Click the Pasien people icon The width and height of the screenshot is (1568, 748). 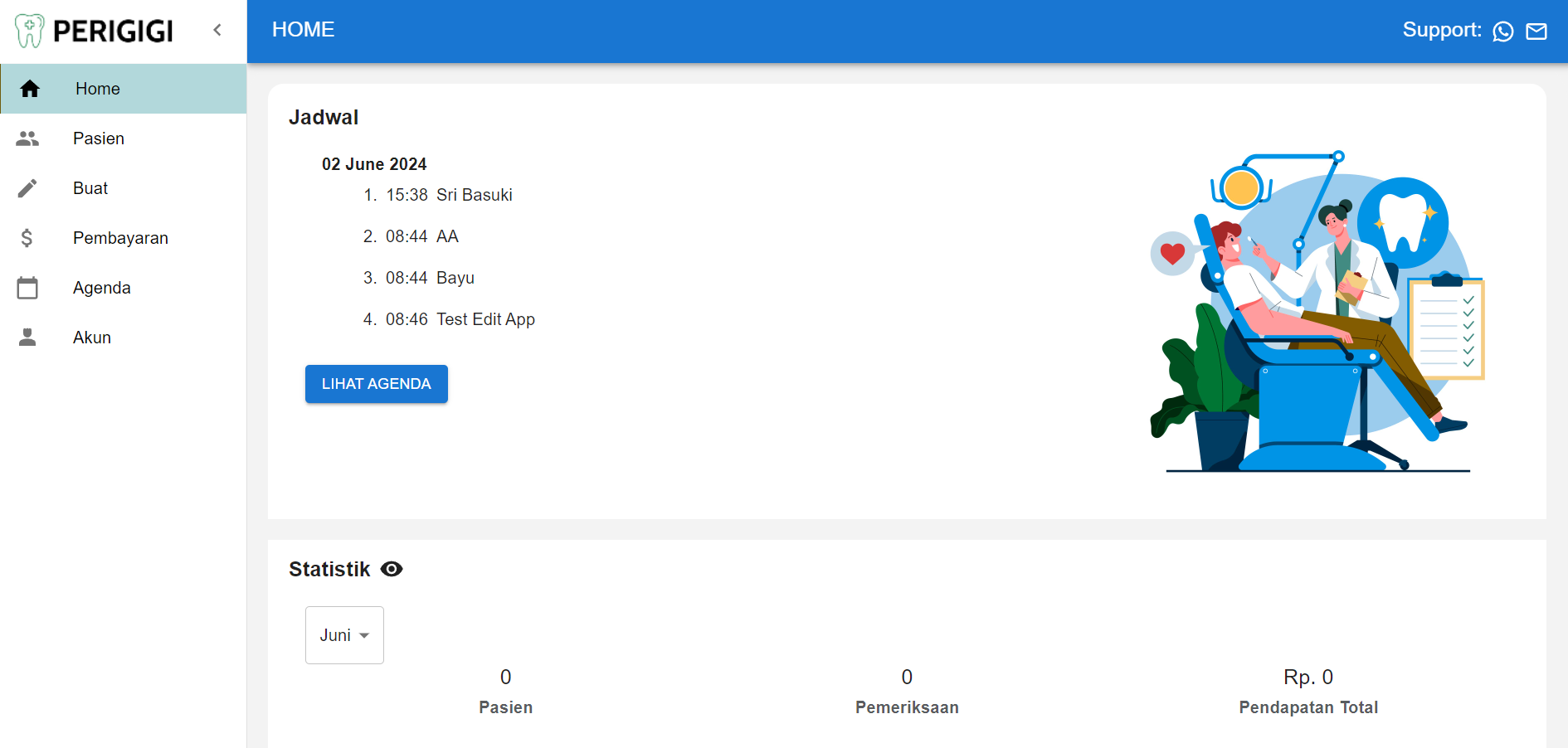pyautogui.click(x=27, y=138)
